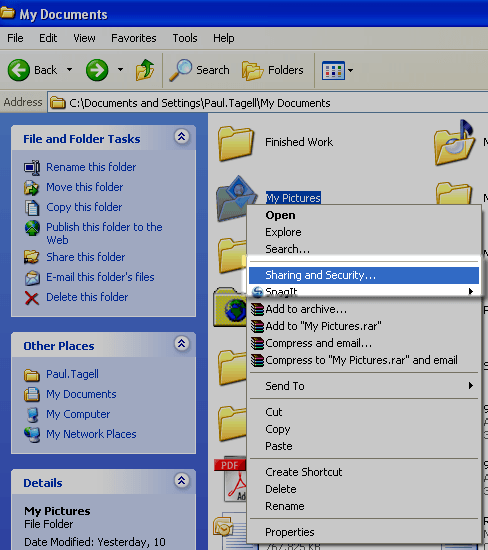Choose Add to archive... entry
The height and width of the screenshot is (550, 488).
pos(363,309)
